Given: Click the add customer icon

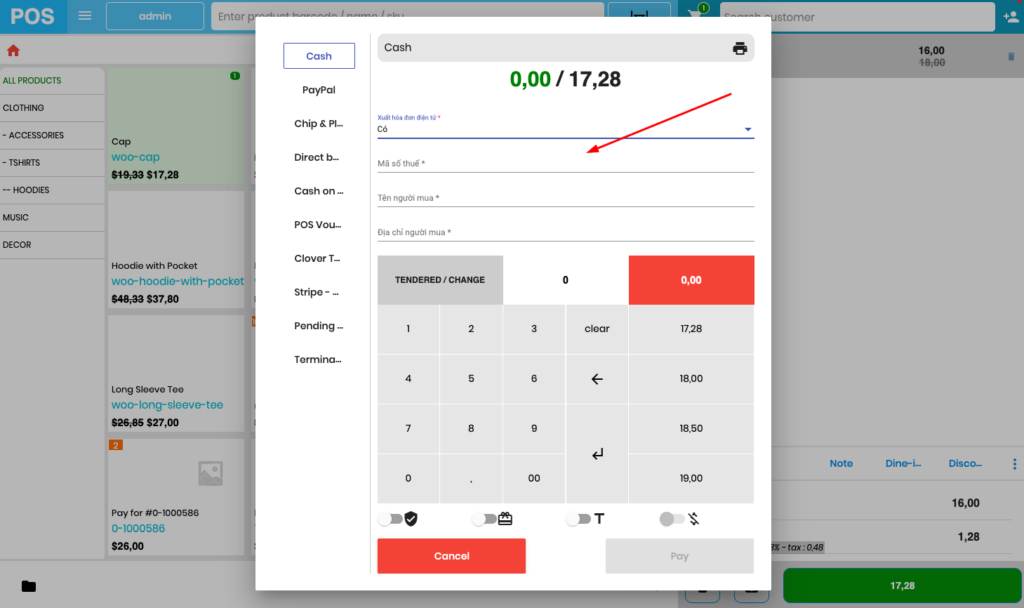Looking at the screenshot, I should [1010, 17].
